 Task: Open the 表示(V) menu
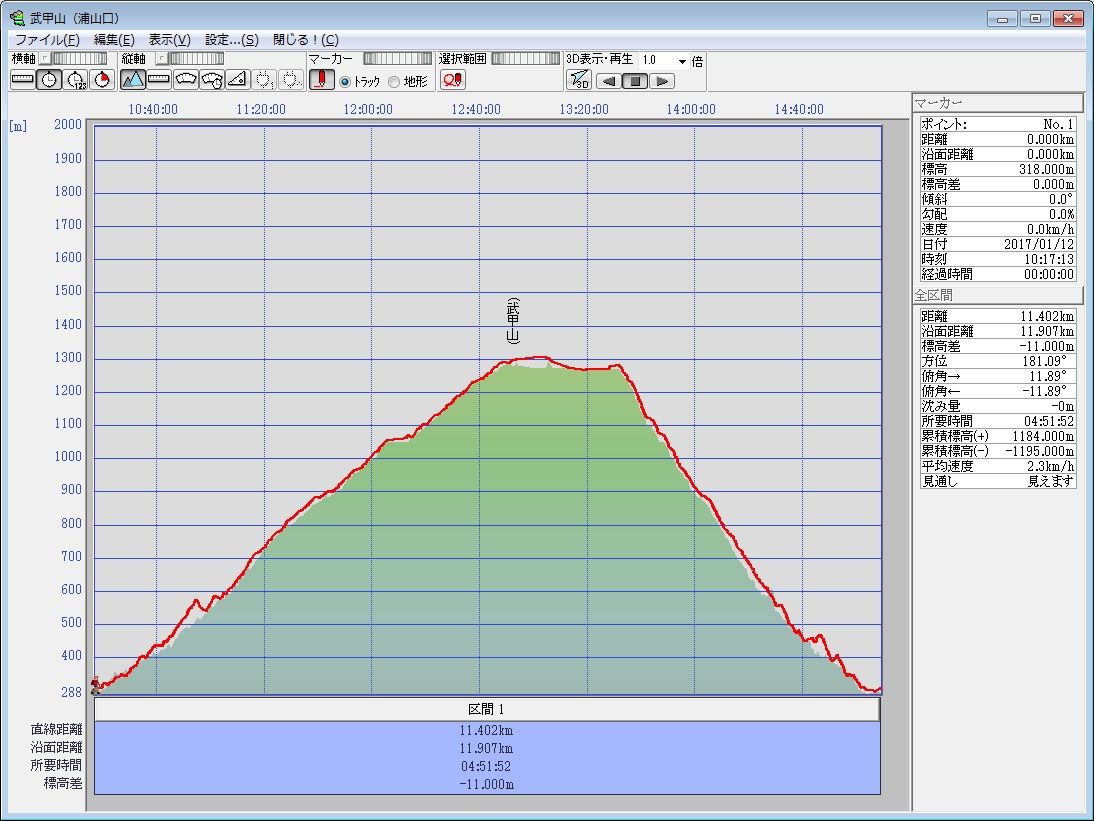(169, 40)
